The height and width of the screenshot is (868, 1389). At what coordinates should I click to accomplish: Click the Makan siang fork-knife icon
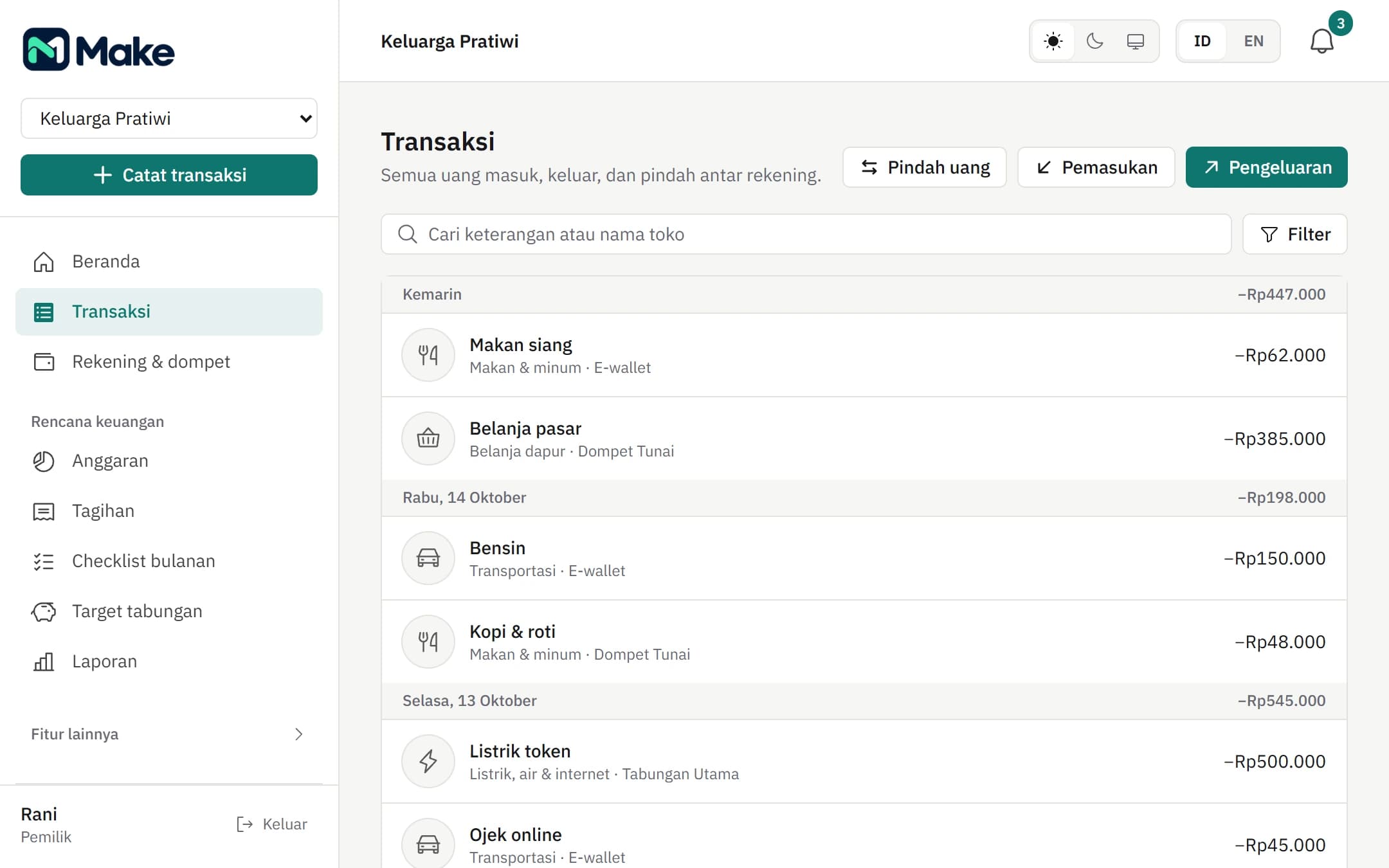pos(428,355)
